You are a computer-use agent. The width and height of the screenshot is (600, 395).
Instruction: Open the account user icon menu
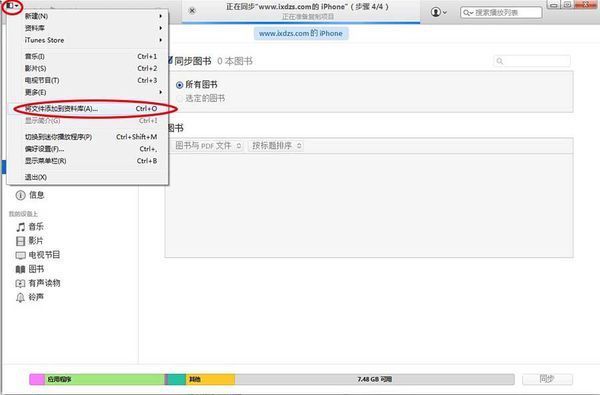click(435, 12)
